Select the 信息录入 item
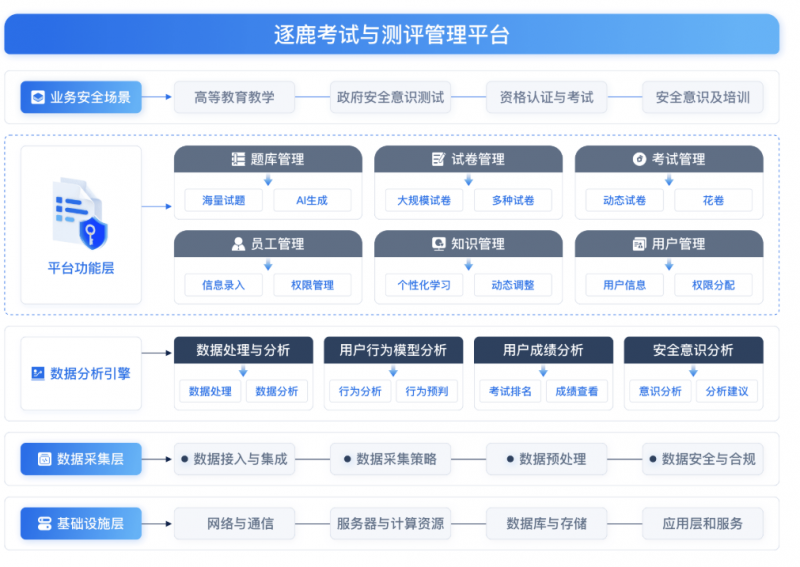 click(x=223, y=285)
